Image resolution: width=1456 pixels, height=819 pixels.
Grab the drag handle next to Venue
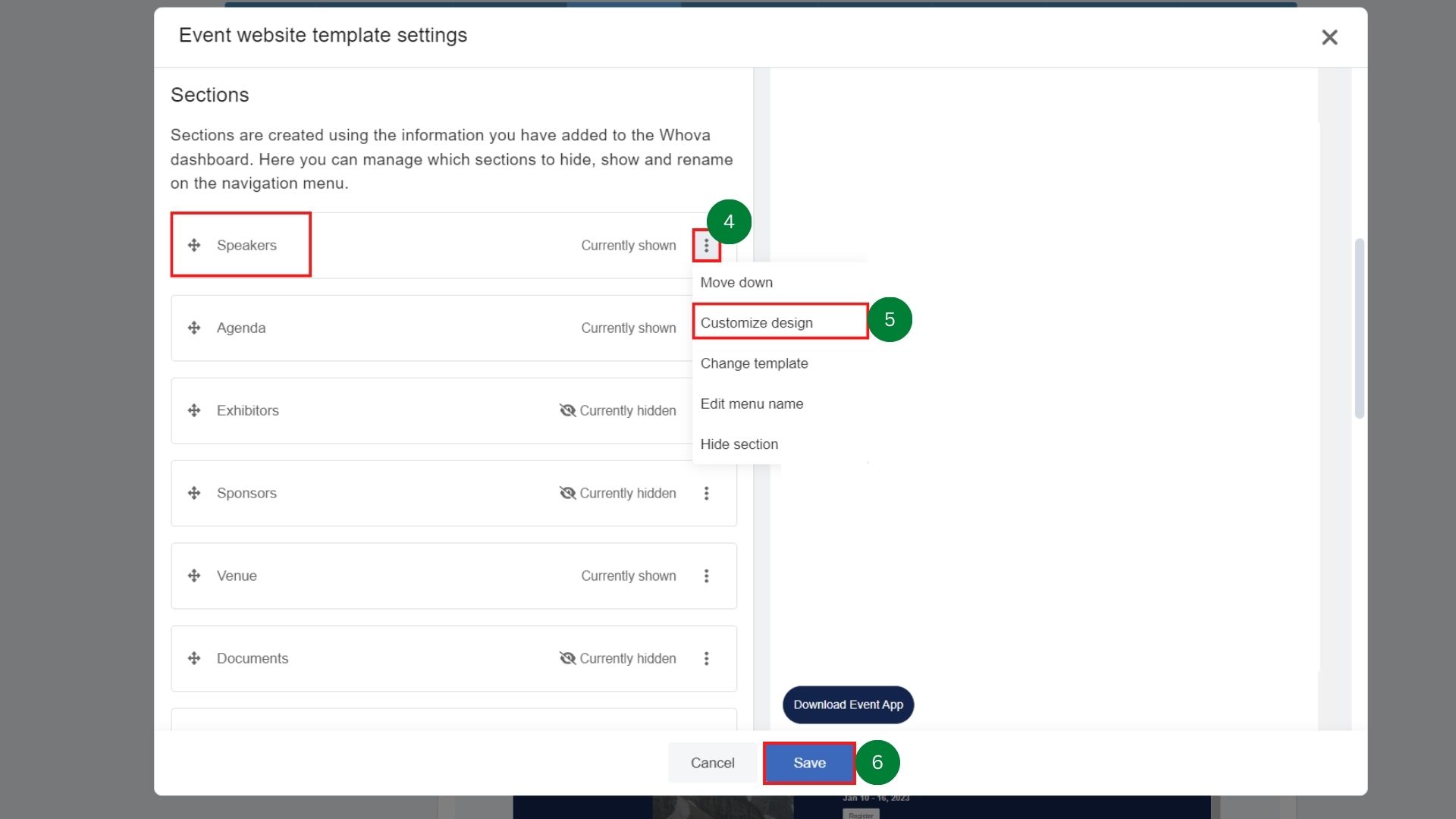[x=195, y=576]
